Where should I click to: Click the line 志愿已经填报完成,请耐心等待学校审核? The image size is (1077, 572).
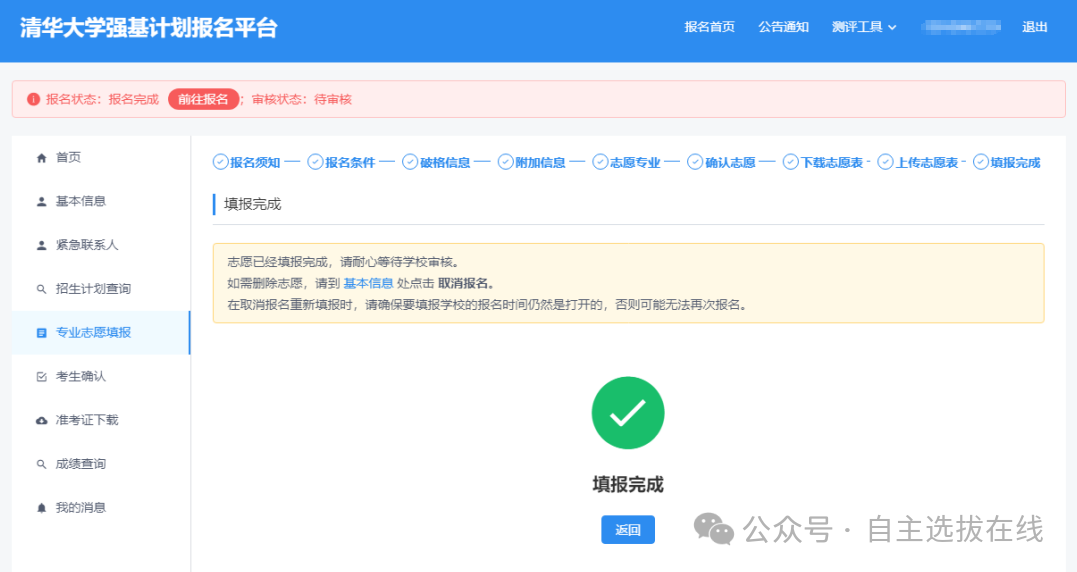(343, 262)
